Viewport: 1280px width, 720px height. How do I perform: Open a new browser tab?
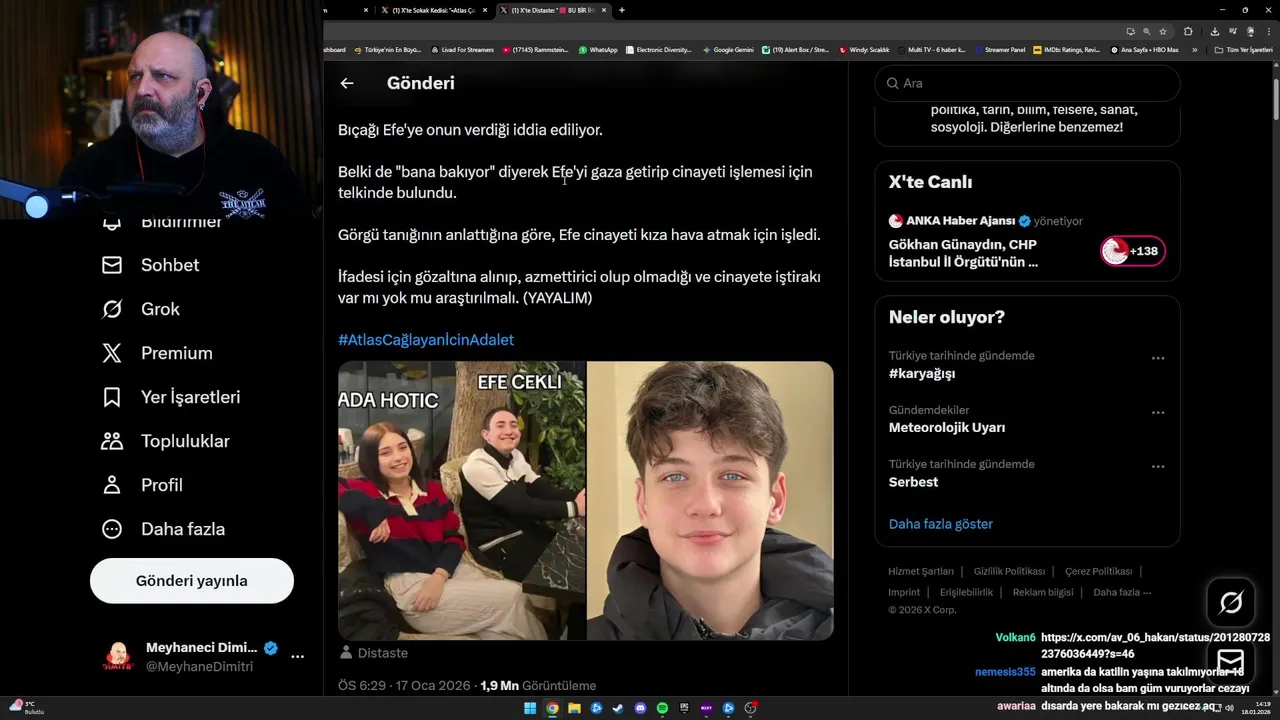622,10
